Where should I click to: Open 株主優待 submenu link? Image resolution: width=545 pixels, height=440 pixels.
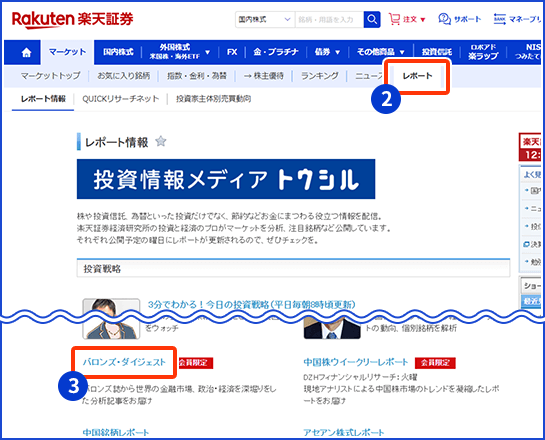coord(264,75)
